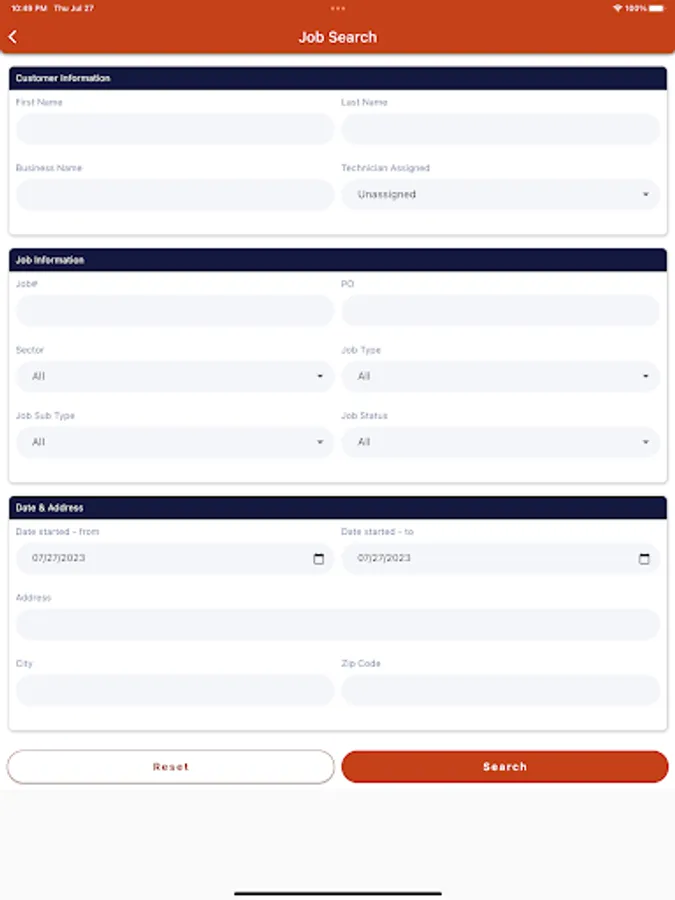The height and width of the screenshot is (900, 675).
Task: Click the Job# input field
Action: tap(175, 311)
